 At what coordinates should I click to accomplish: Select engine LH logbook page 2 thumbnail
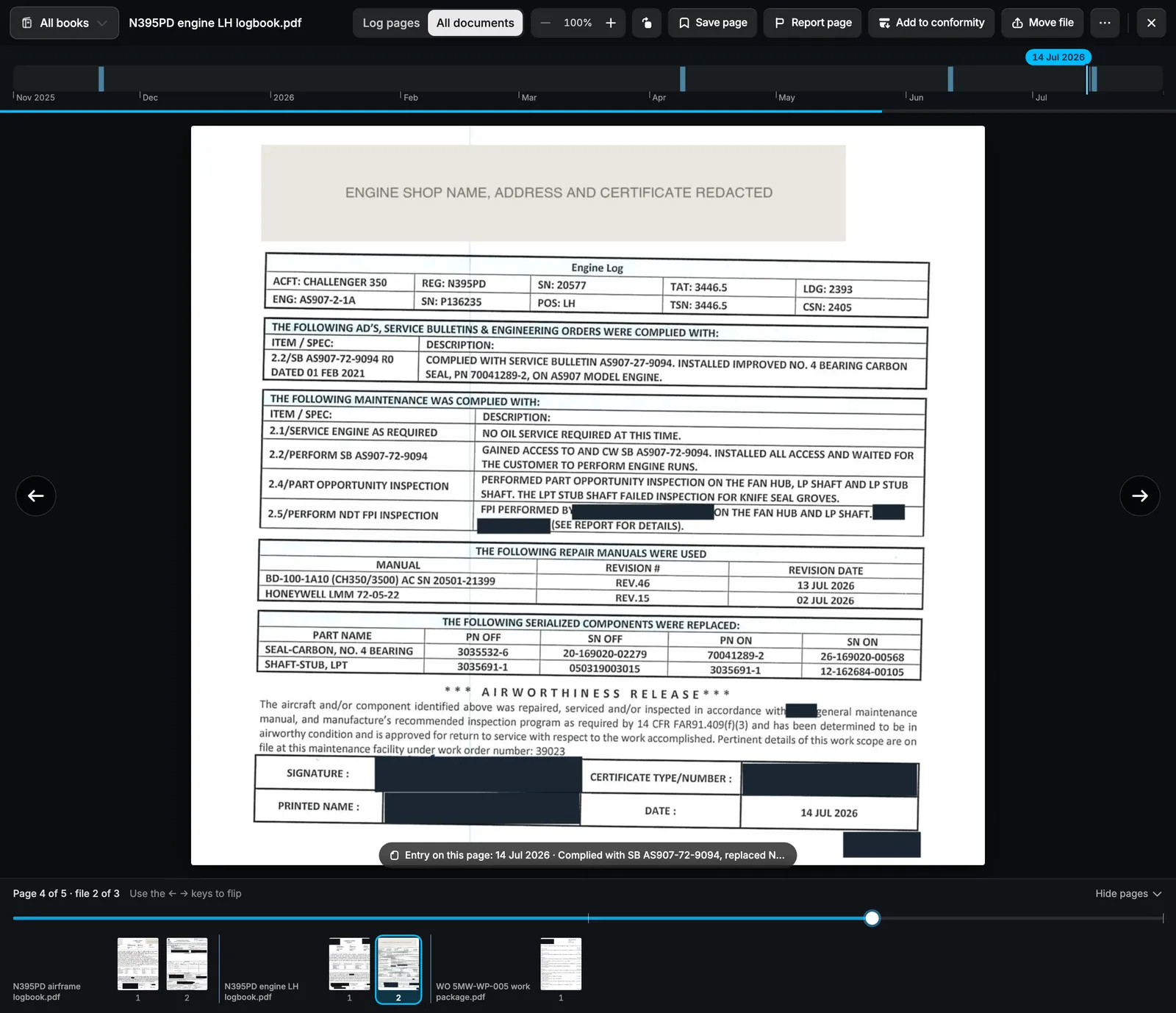pos(398,964)
